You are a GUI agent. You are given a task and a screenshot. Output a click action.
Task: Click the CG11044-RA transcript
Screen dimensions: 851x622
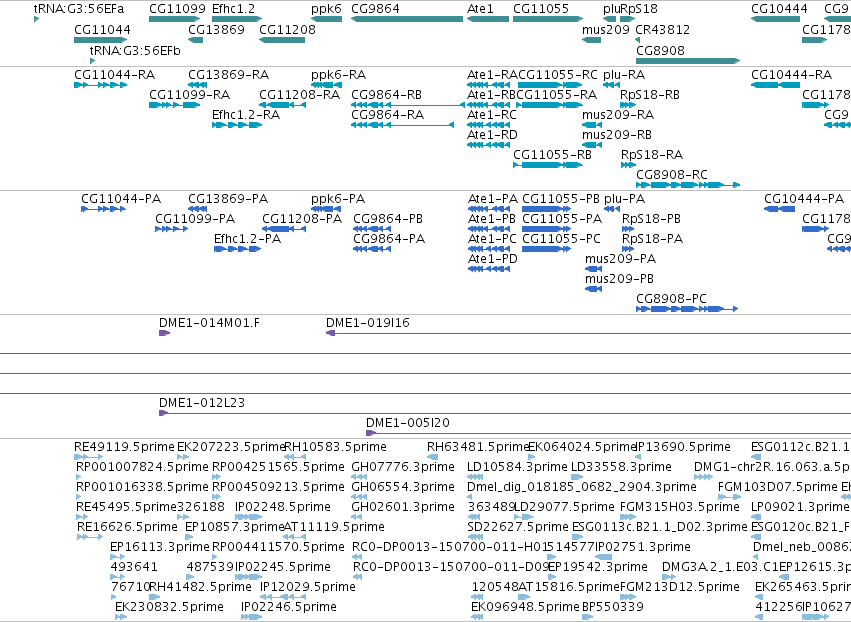101,85
